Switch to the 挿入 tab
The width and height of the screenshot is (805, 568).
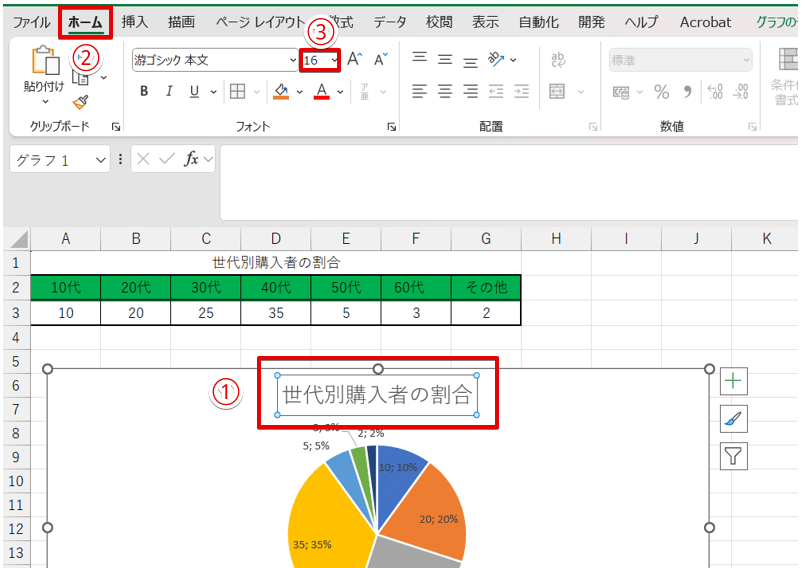(x=135, y=22)
